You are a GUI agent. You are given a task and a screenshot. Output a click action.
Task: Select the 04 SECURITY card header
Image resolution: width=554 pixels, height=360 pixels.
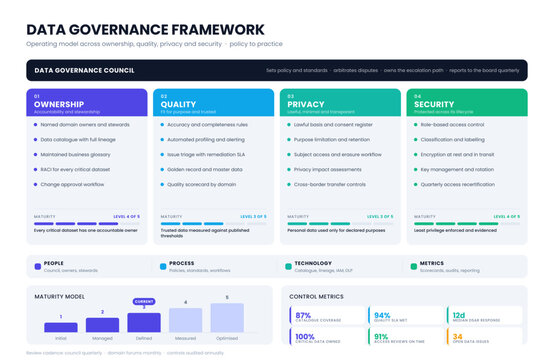(x=467, y=102)
